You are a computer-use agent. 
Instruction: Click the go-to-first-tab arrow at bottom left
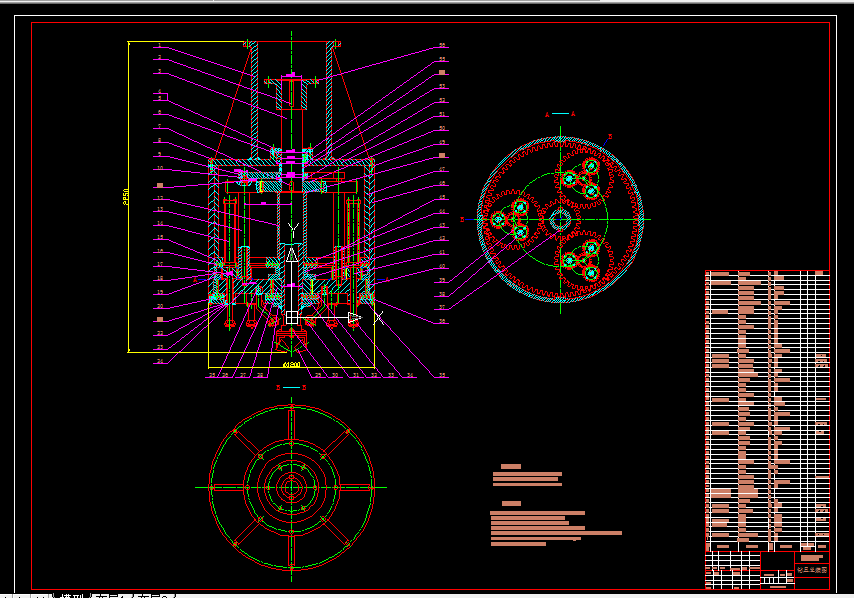click(6, 595)
